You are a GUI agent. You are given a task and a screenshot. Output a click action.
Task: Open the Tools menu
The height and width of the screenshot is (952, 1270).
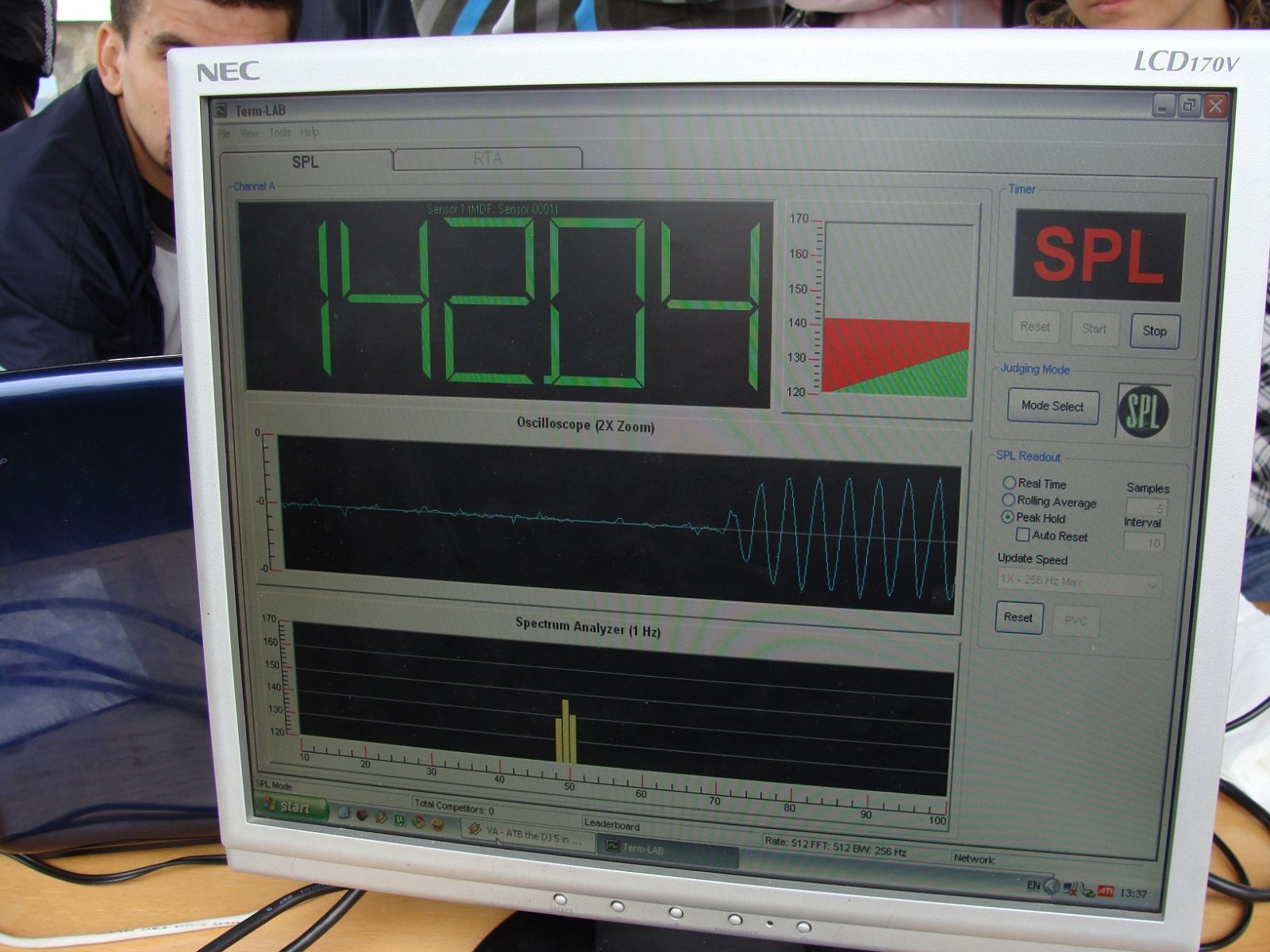tap(279, 132)
